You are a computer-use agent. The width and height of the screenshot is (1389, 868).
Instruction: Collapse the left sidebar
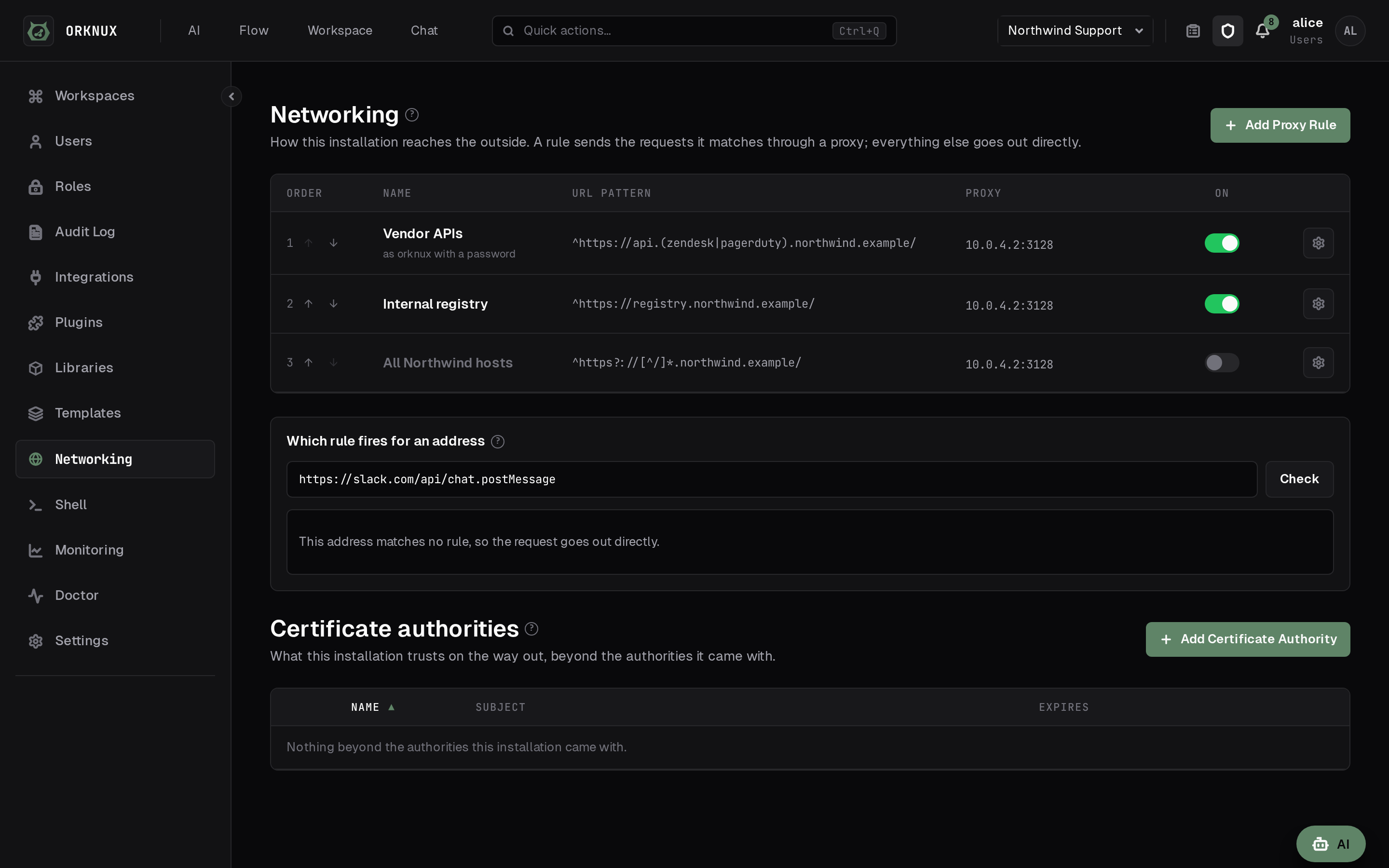(x=231, y=96)
